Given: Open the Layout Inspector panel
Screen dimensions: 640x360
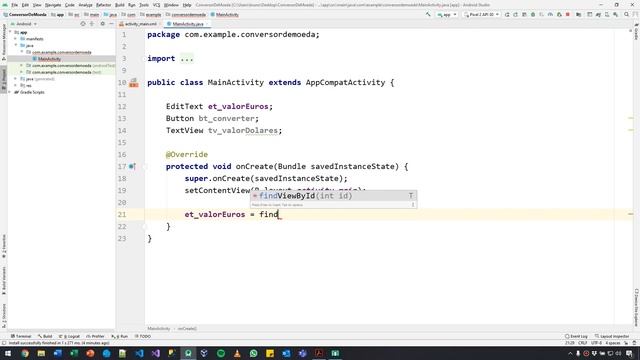Looking at the screenshot, I should point(612,336).
